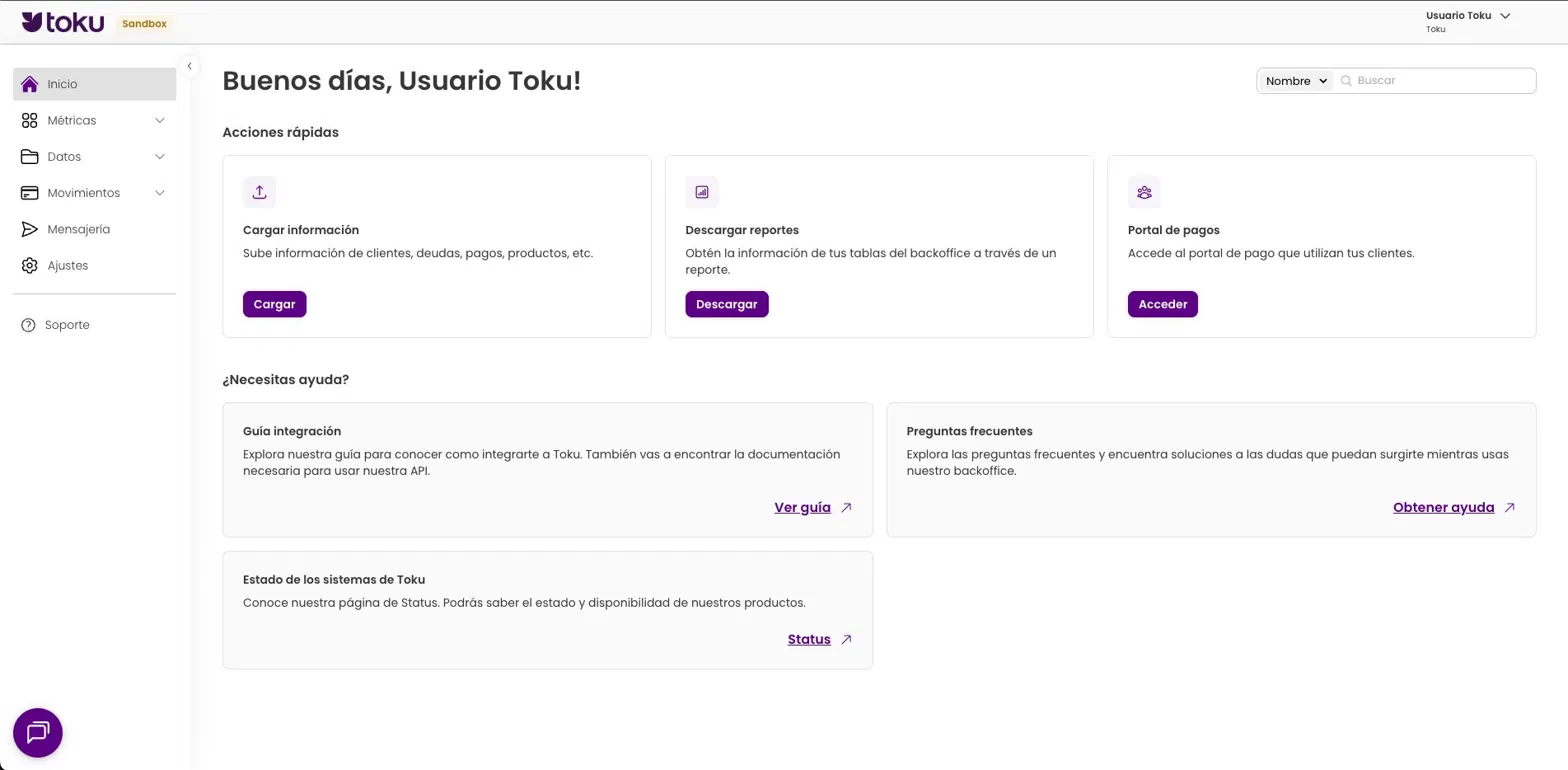Click the Acceder button
1568x770 pixels.
click(x=1163, y=304)
